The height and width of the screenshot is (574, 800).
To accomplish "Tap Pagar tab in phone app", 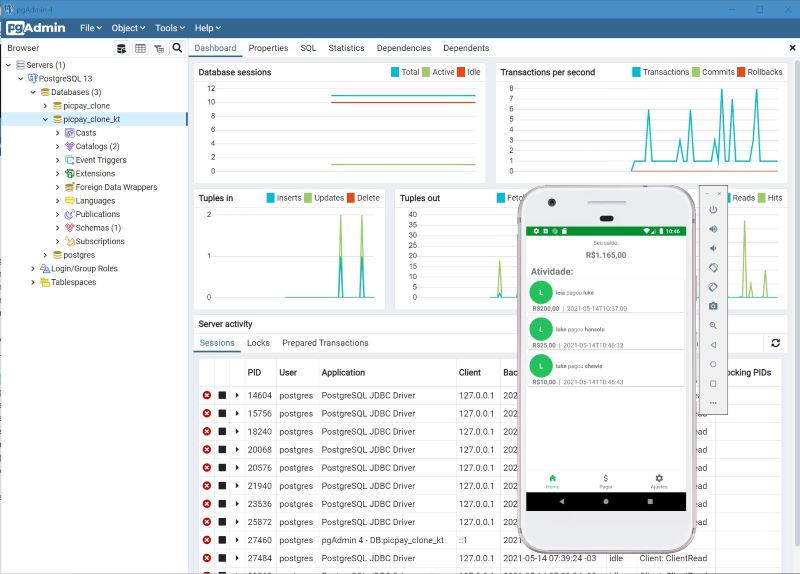I will (x=606, y=481).
